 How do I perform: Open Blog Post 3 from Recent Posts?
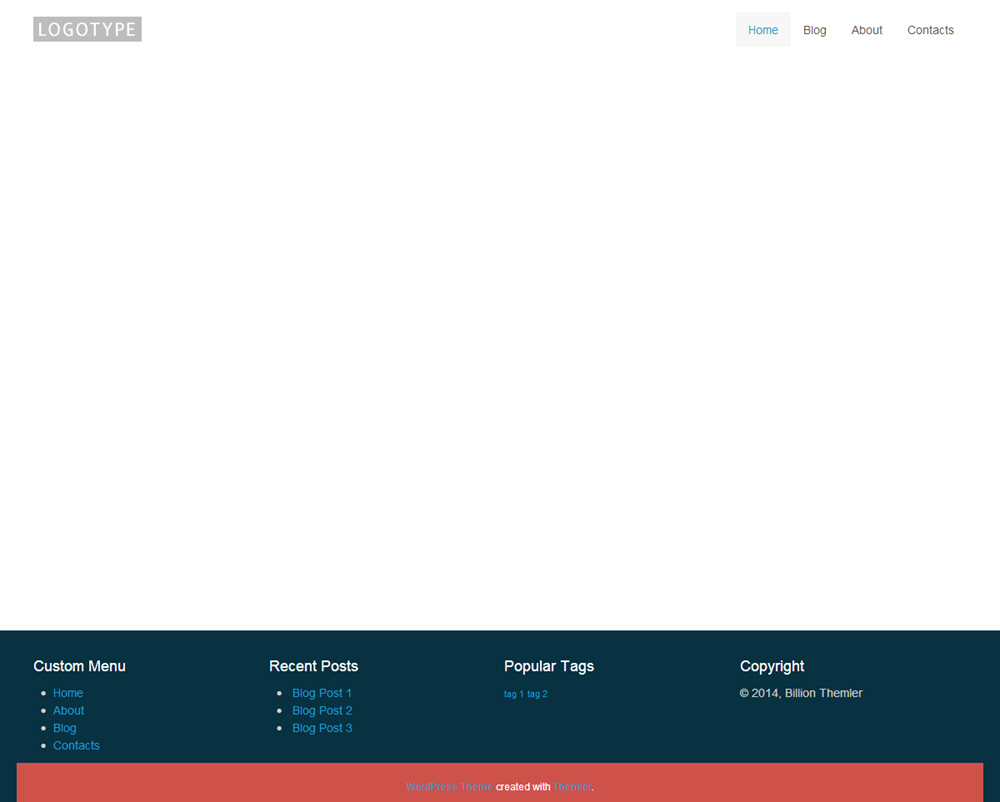322,728
